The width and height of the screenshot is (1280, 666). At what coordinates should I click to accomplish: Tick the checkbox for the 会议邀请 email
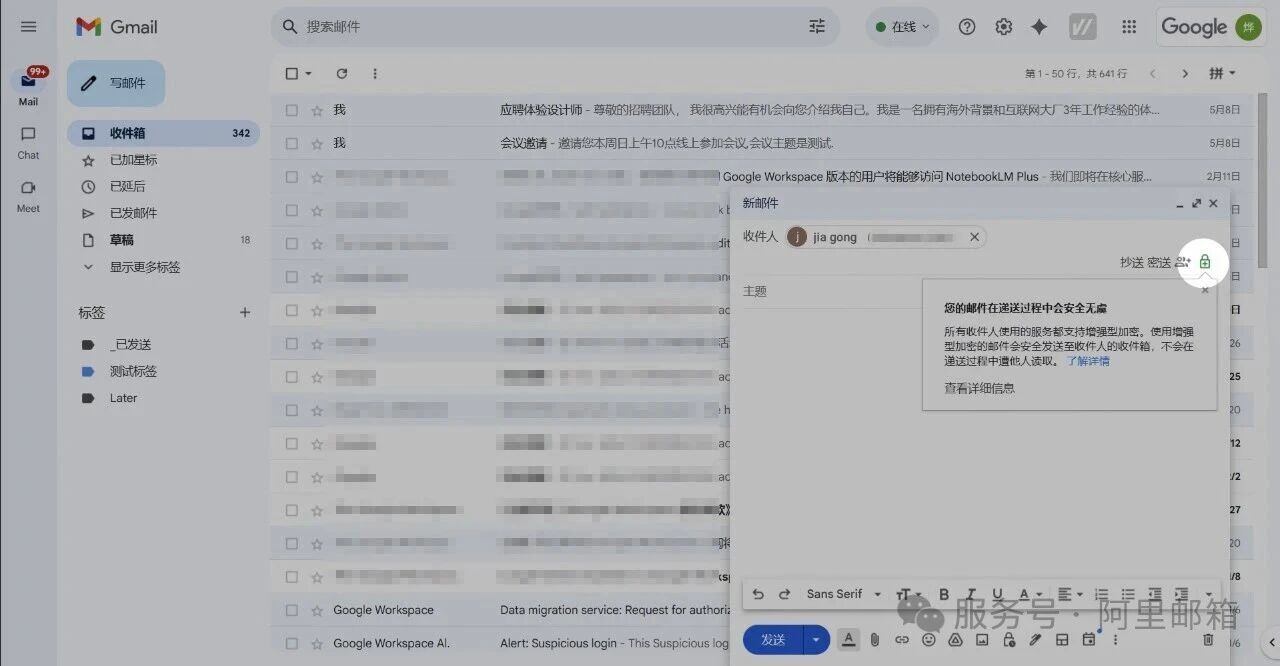(x=292, y=143)
